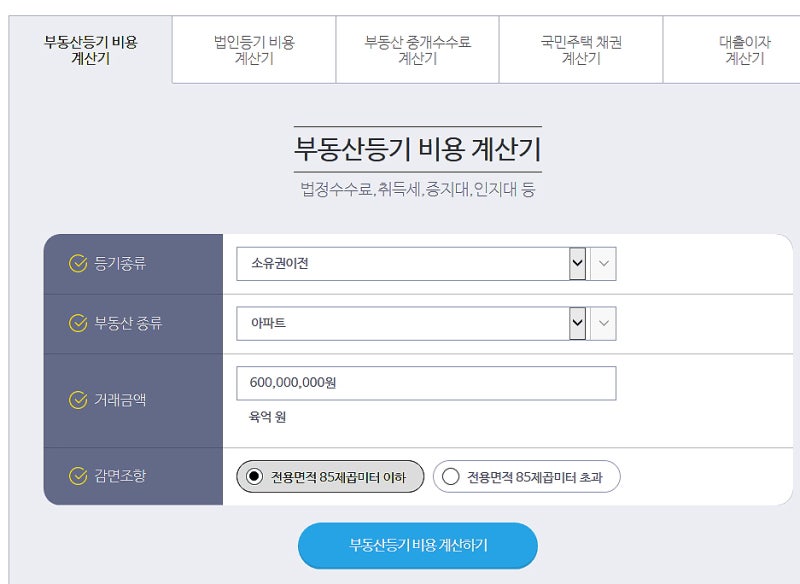The image size is (800, 584).
Task: Click the 거래금액 field showing 600,000,000원
Action: click(x=426, y=383)
